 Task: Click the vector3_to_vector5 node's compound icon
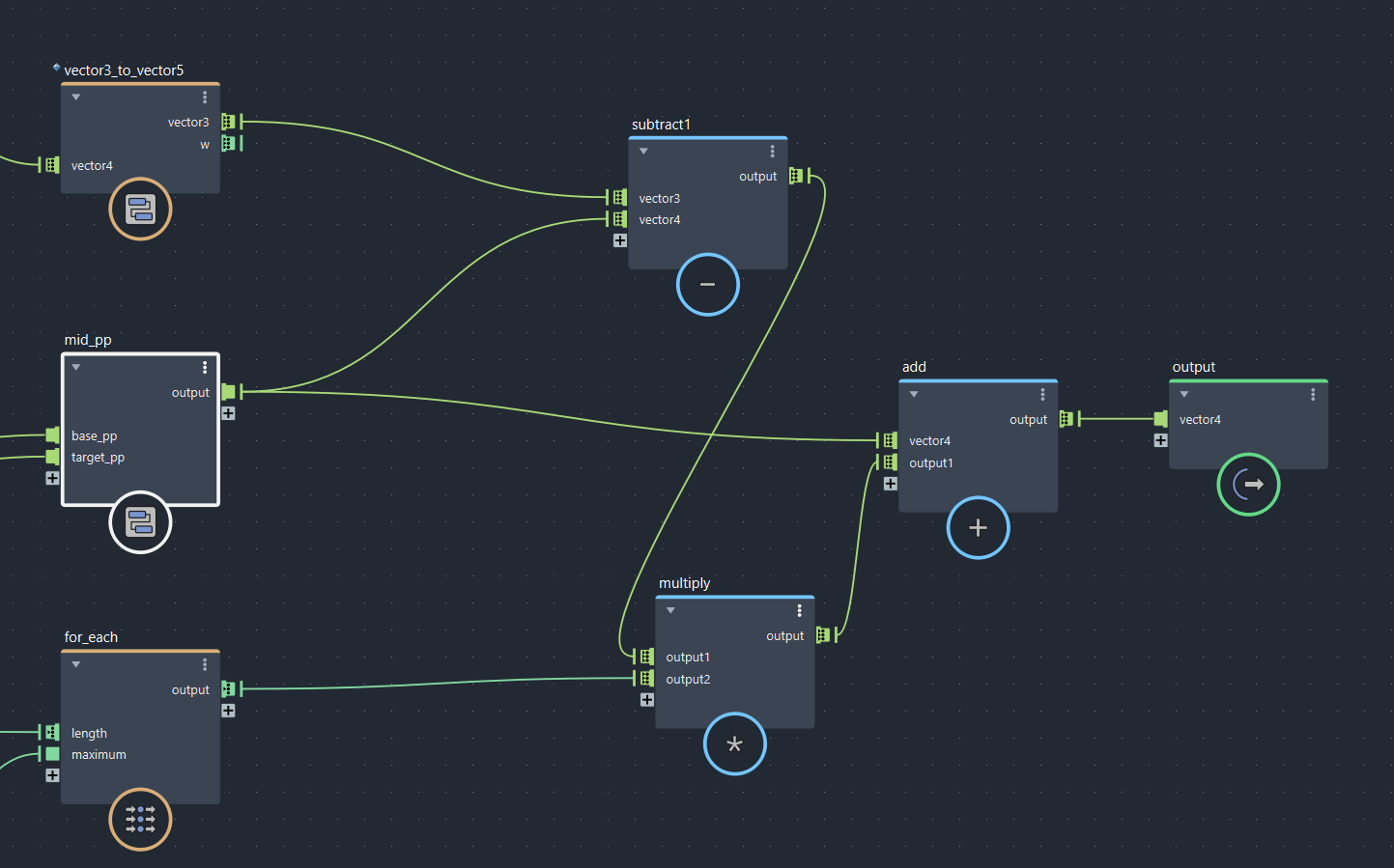(x=140, y=209)
